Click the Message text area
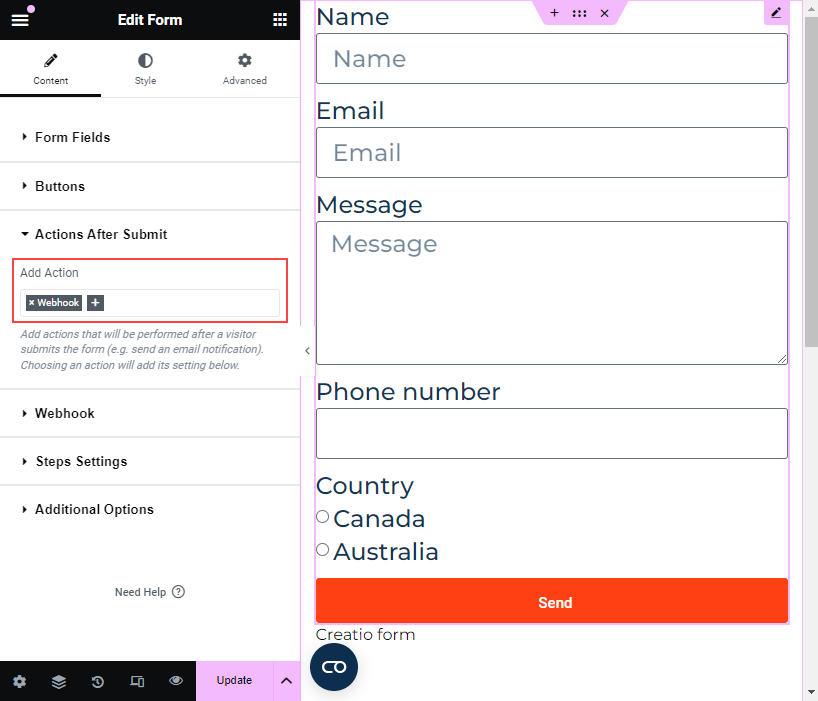Screen dimensions: 818x701 pyautogui.click(x=551, y=293)
